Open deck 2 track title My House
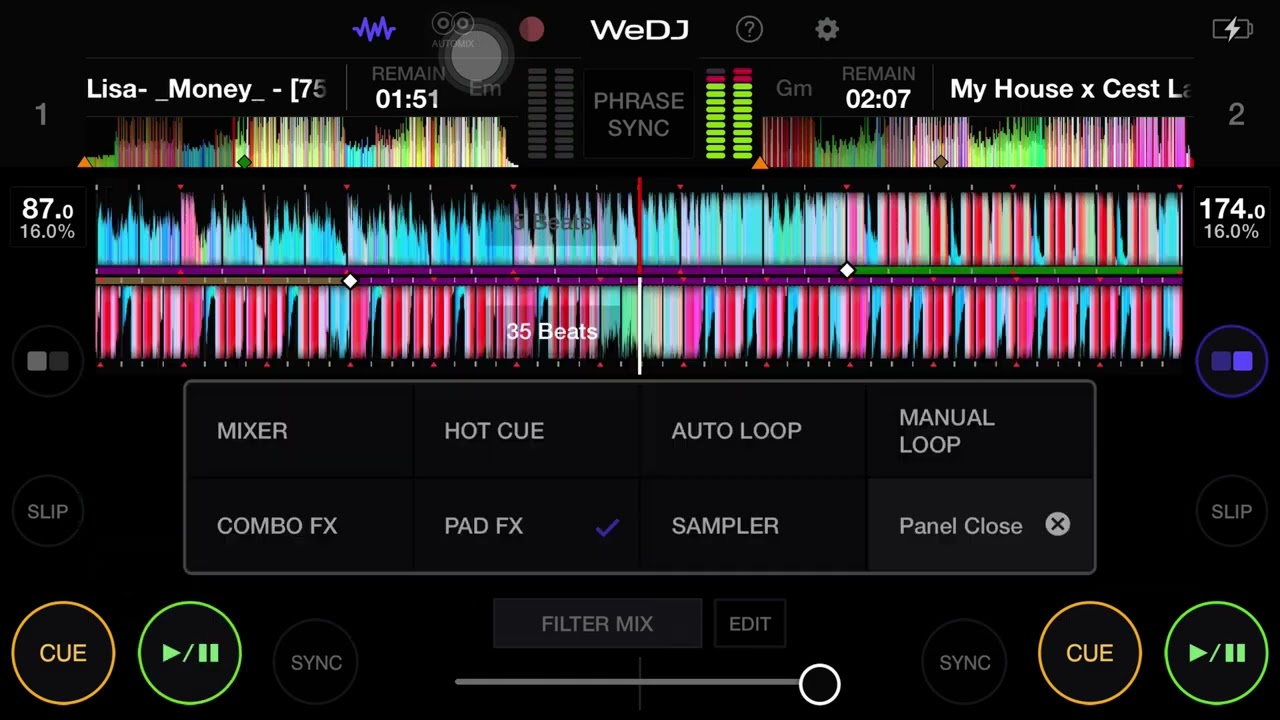This screenshot has width=1280, height=720. point(1070,89)
